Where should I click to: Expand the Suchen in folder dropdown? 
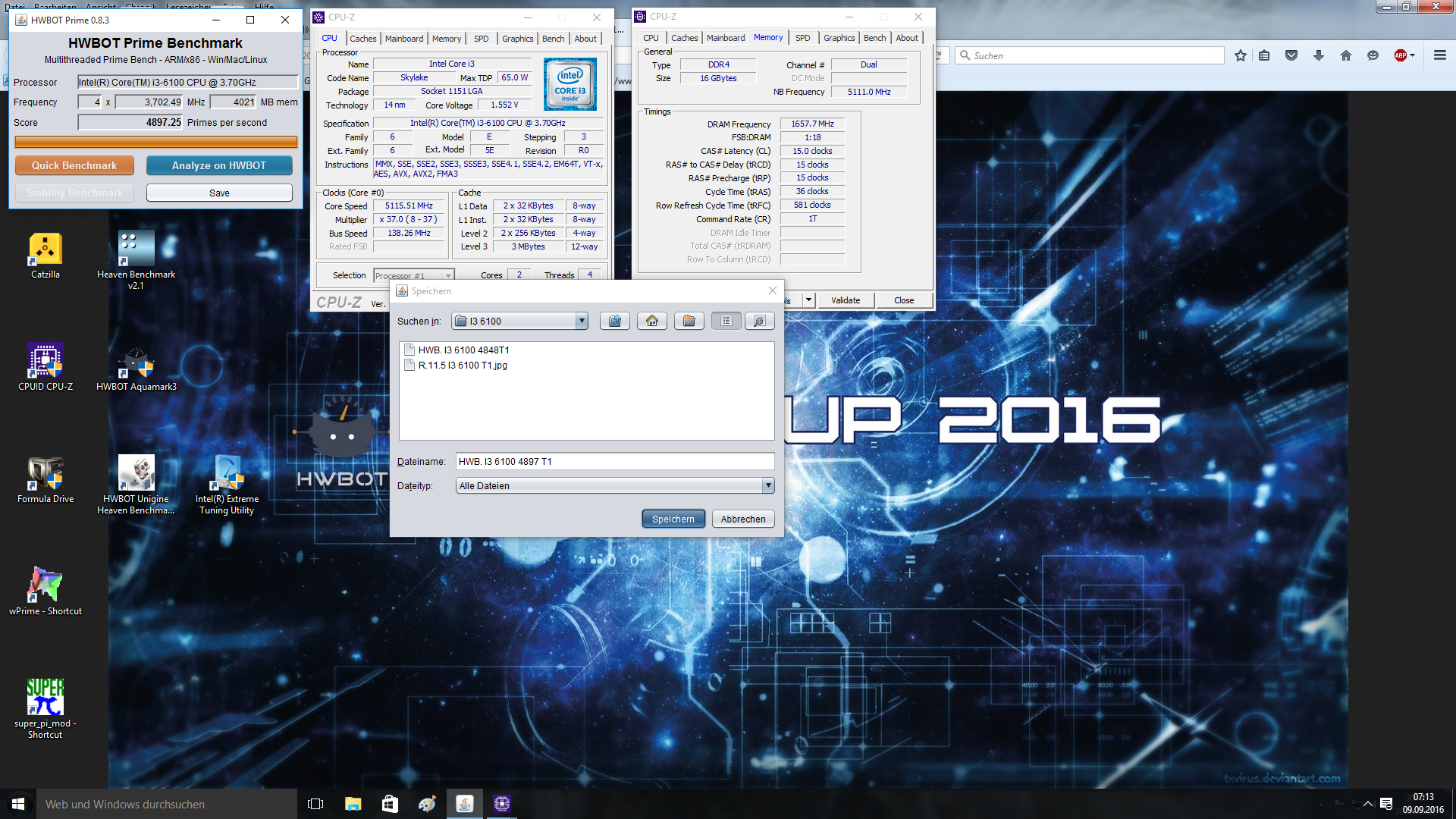tap(582, 321)
